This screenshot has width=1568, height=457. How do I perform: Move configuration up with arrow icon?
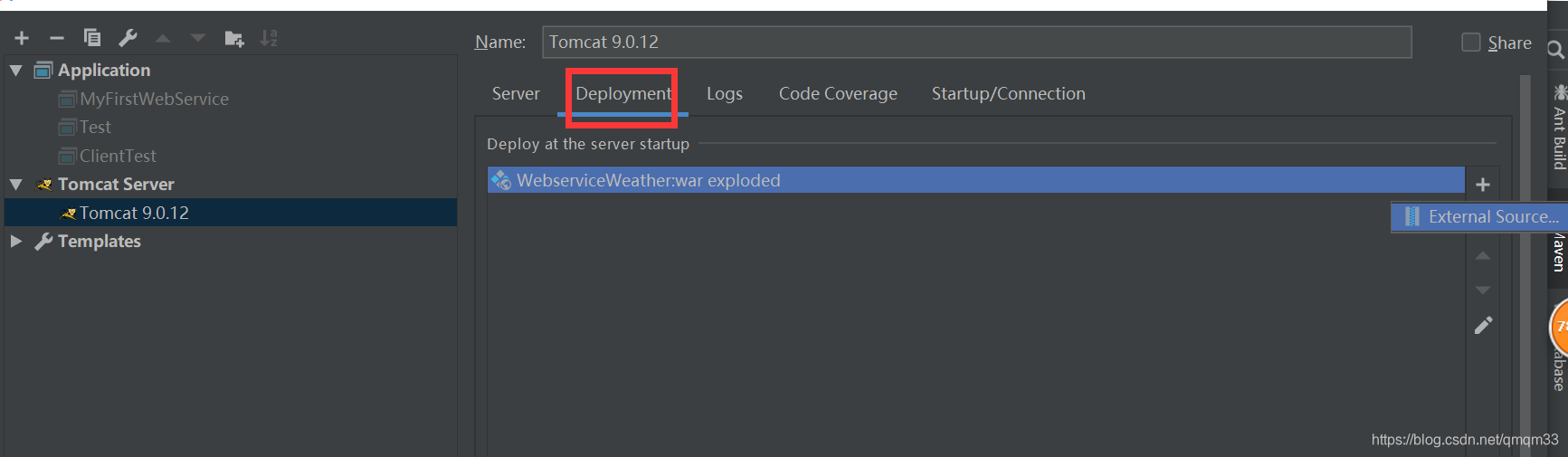pyautogui.click(x=163, y=38)
